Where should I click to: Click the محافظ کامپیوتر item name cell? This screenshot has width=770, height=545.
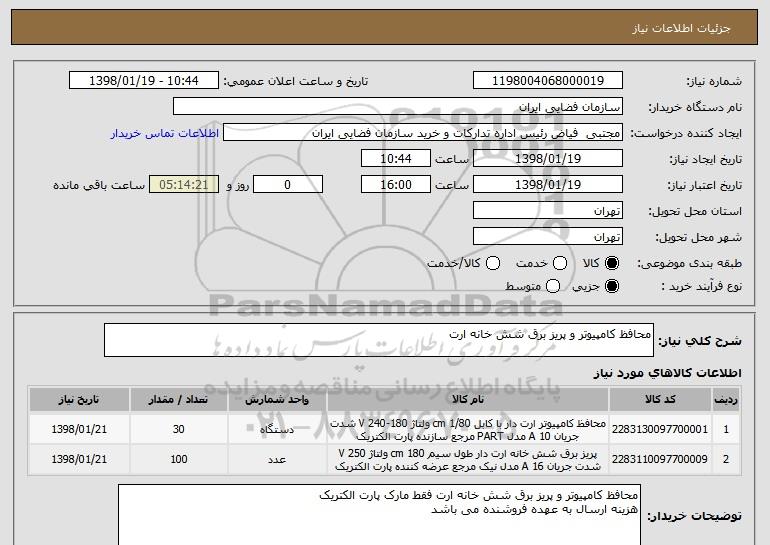468,429
